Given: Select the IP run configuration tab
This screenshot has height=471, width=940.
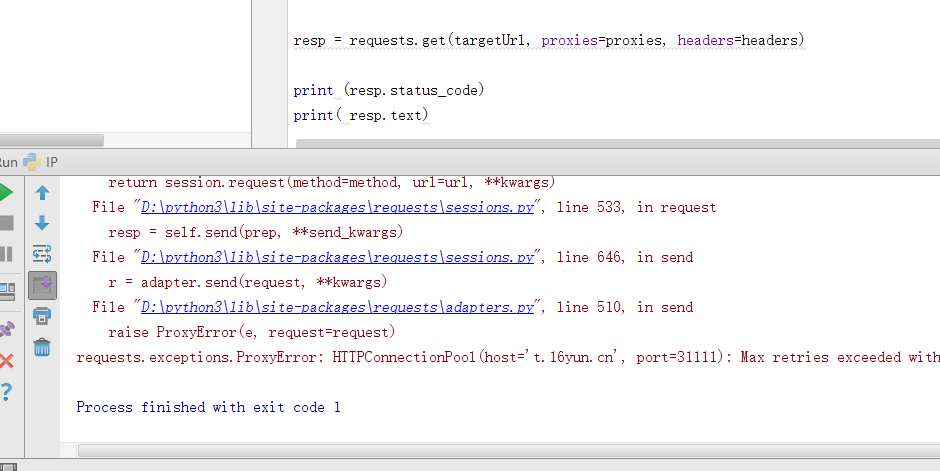Looking at the screenshot, I should (52, 162).
